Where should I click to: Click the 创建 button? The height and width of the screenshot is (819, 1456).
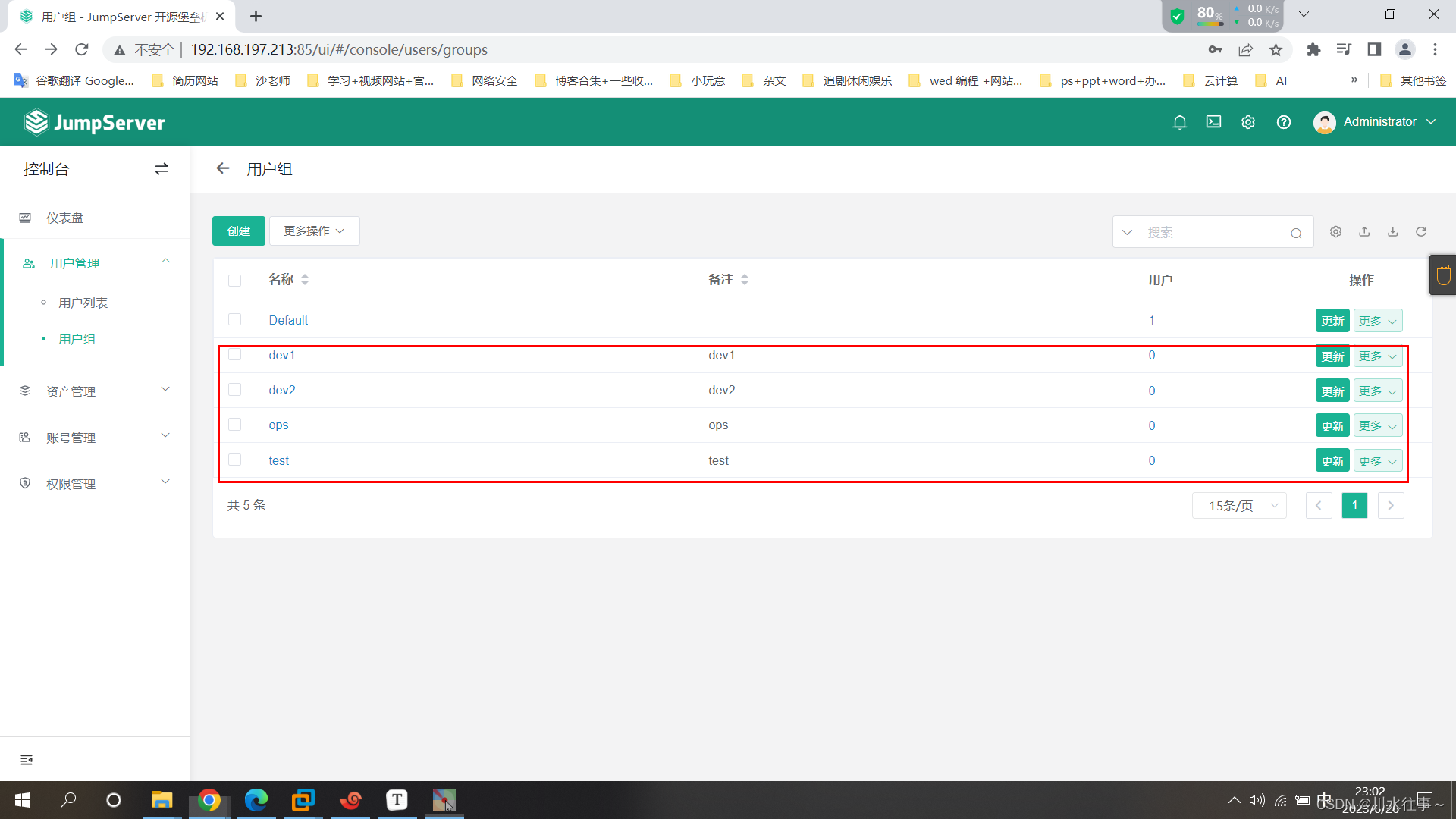pyautogui.click(x=238, y=231)
